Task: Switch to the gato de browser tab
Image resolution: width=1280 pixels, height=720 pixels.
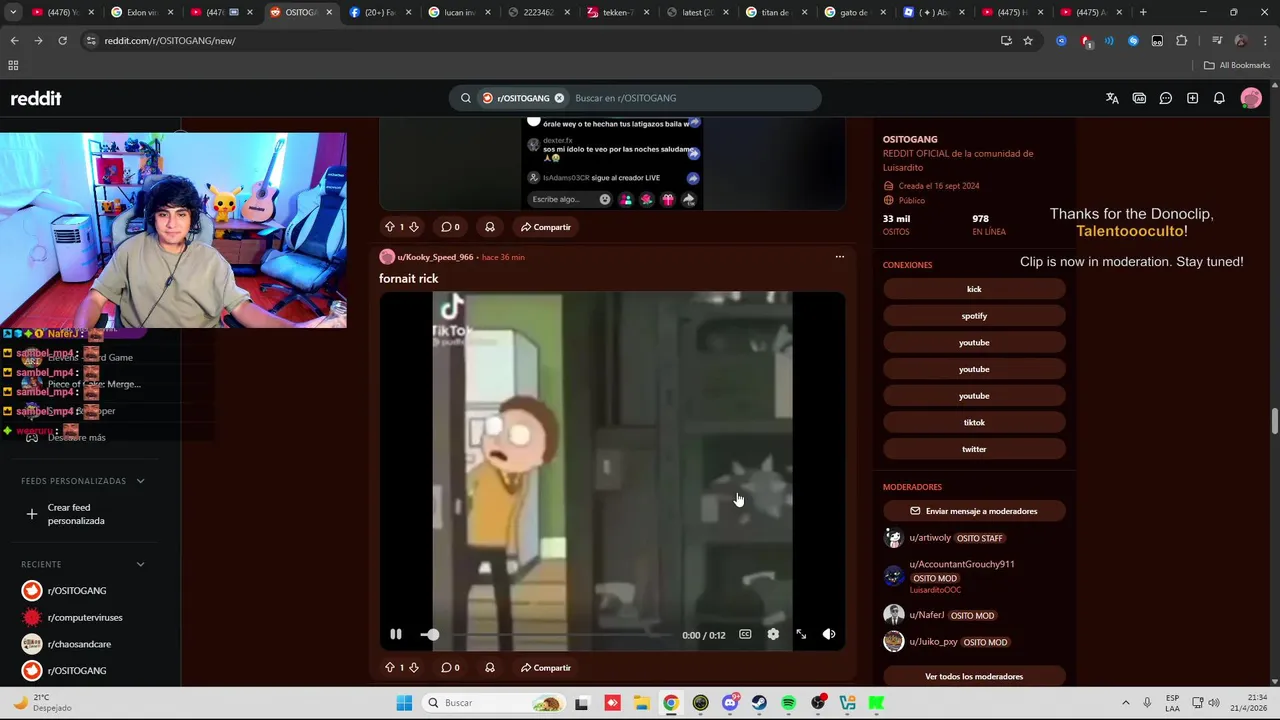Action: [857, 12]
